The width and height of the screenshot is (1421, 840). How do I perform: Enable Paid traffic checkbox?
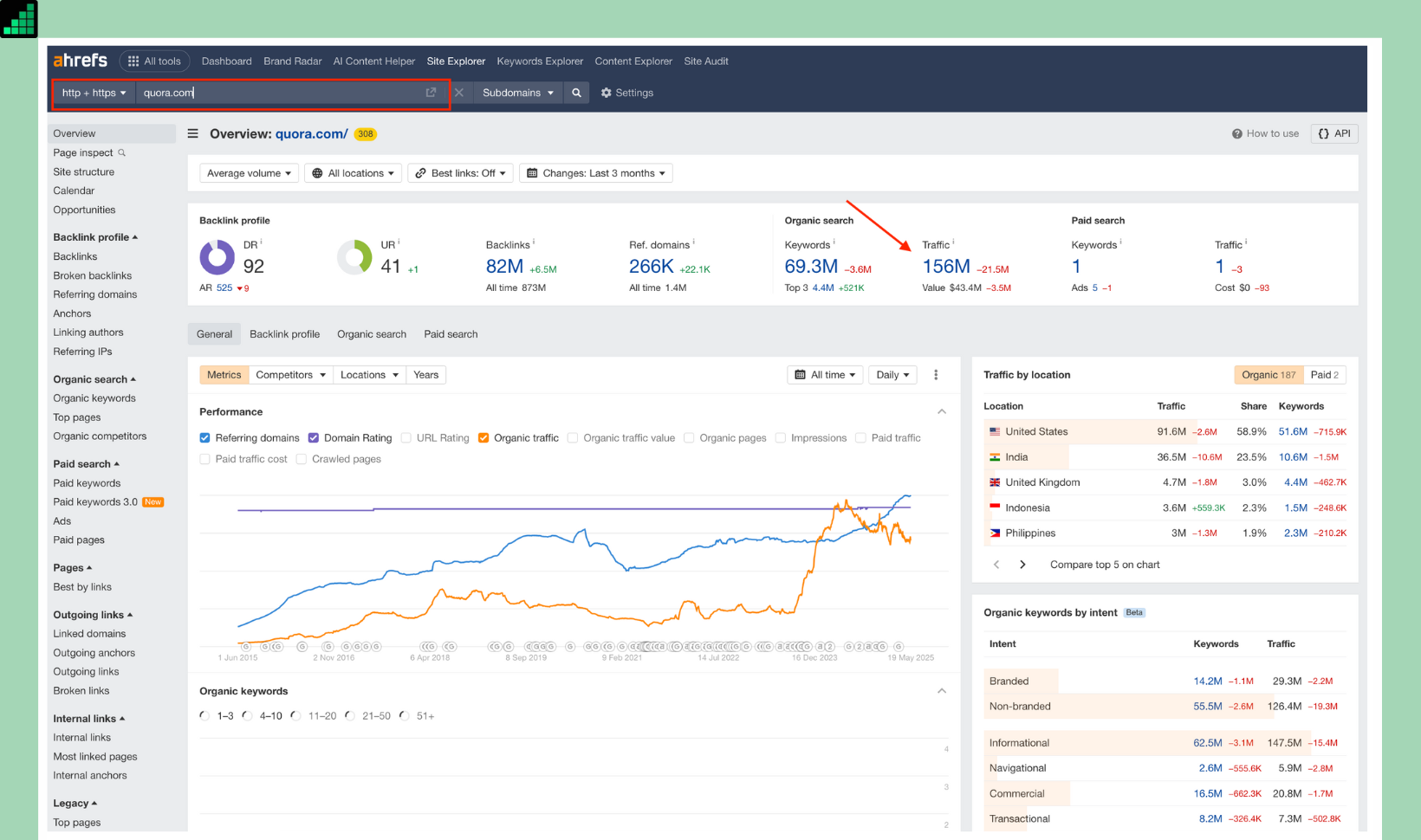pos(860,438)
